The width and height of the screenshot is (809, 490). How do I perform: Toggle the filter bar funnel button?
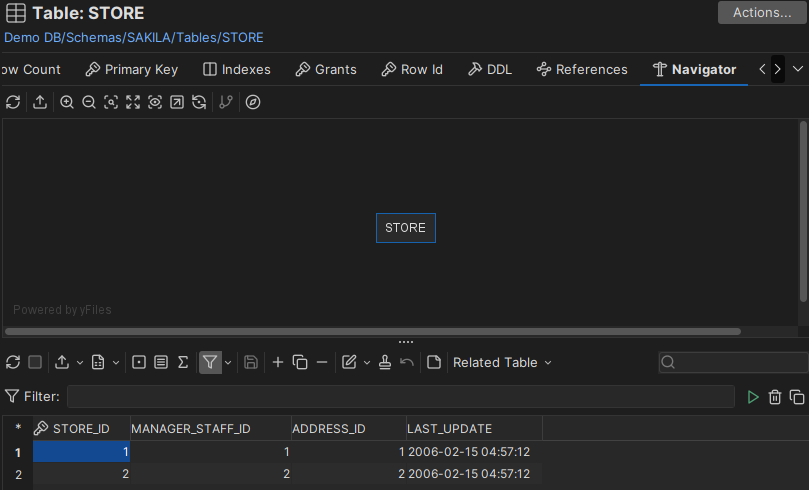pyautogui.click(x=210, y=363)
